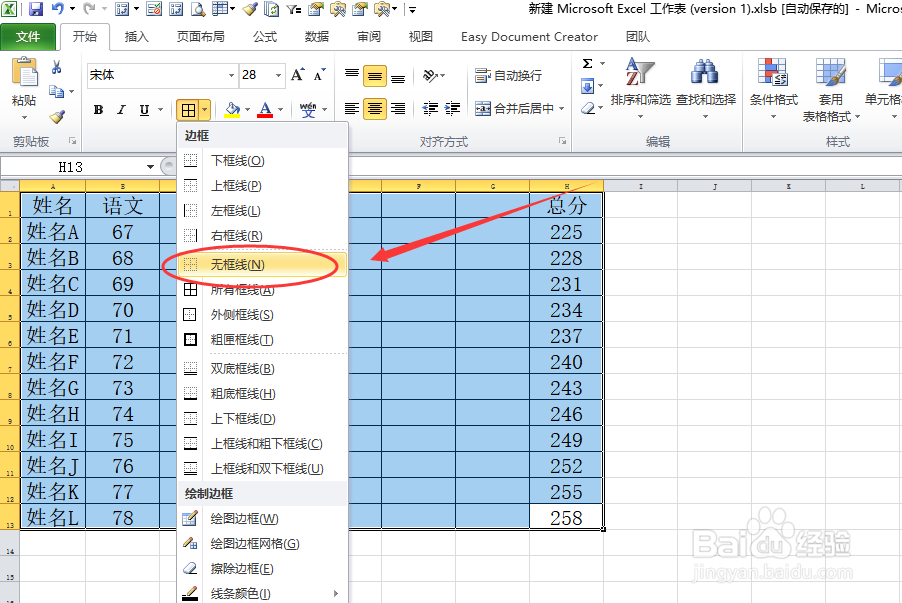Open the Fill Color dropdown arrow
Viewport: 902px width, 603px height.
(247, 109)
